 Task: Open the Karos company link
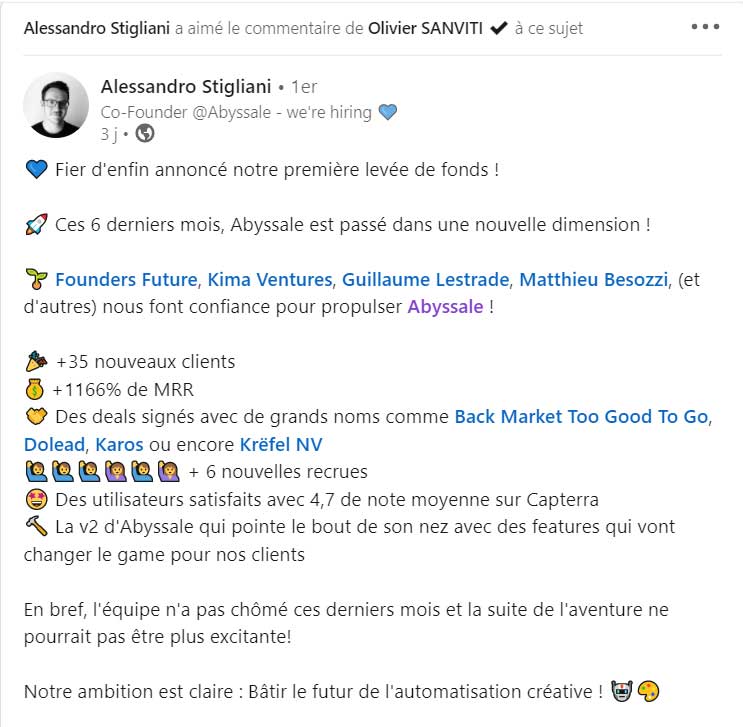(x=119, y=445)
